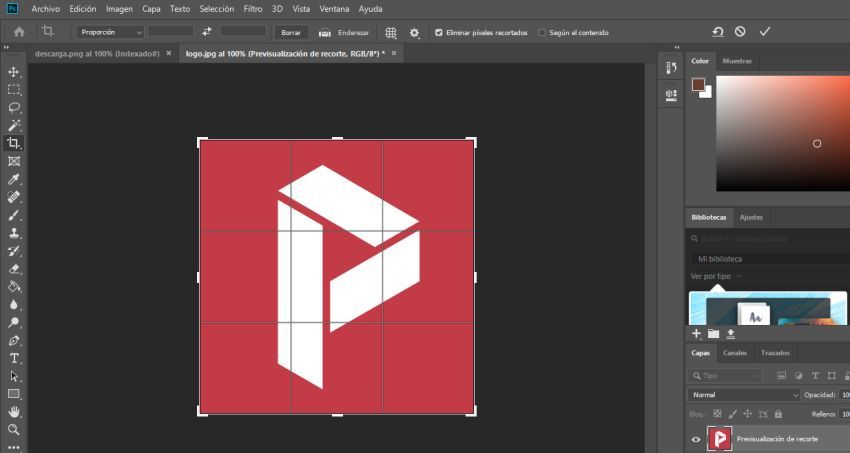Select the Crop tool in left toolbar
The image size is (850, 453).
click(14, 144)
